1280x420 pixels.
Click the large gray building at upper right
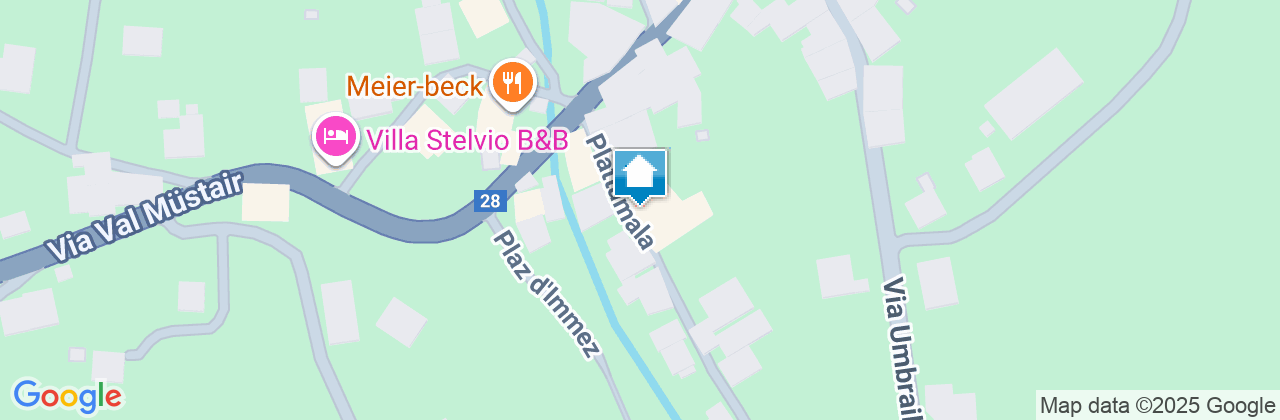(x=1033, y=92)
